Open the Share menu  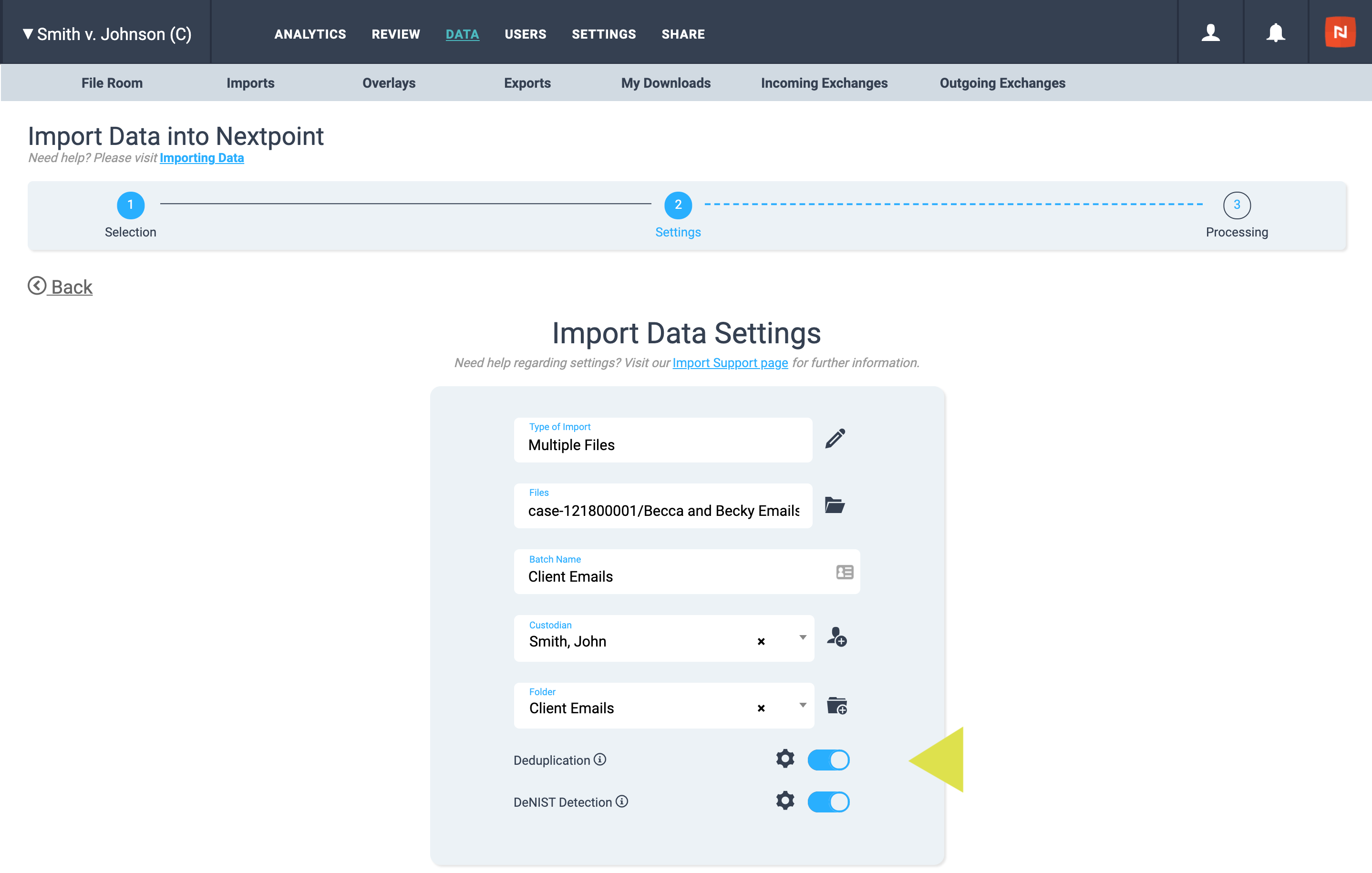click(x=683, y=34)
